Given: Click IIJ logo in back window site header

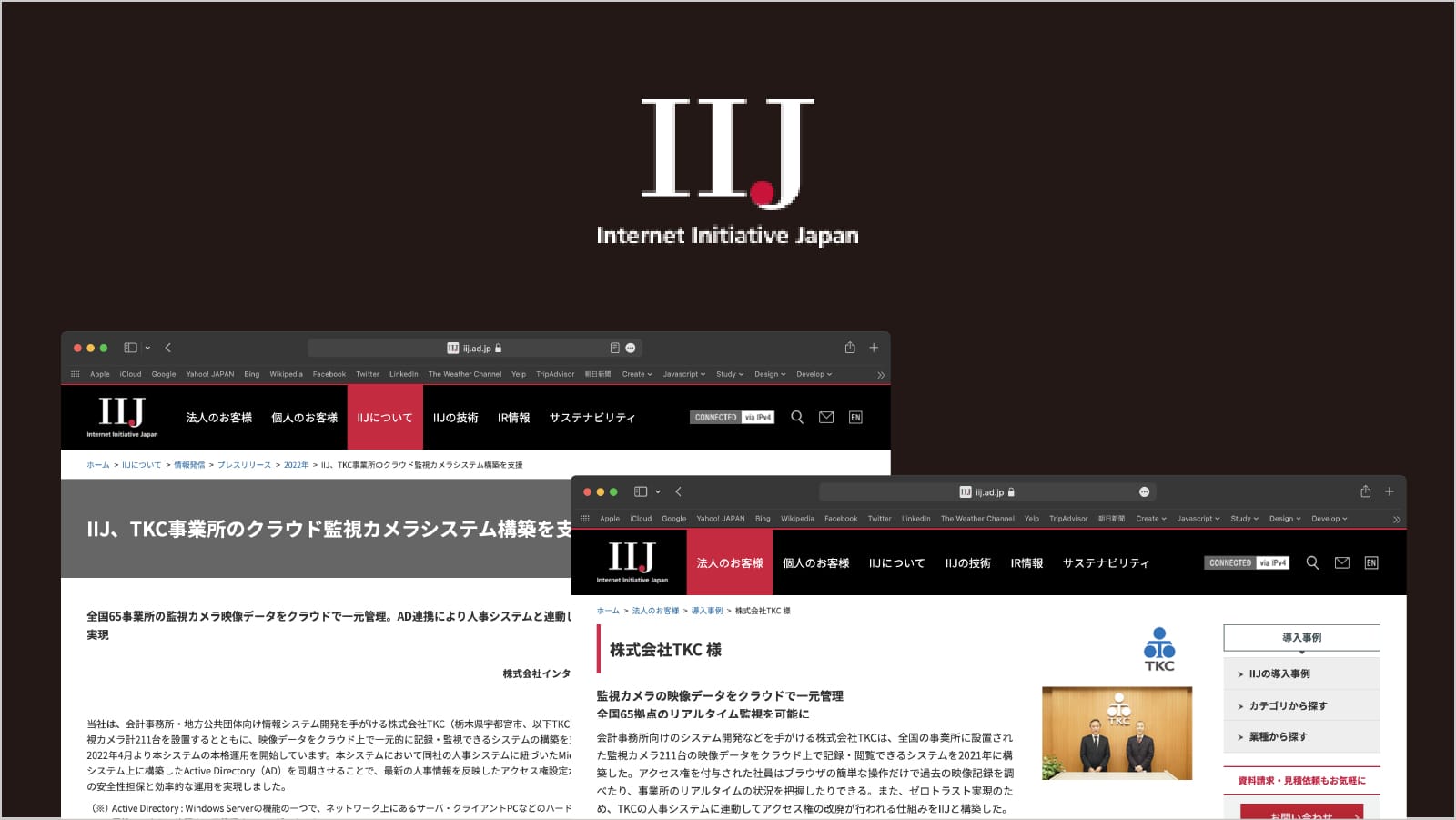Looking at the screenshot, I should [122, 417].
